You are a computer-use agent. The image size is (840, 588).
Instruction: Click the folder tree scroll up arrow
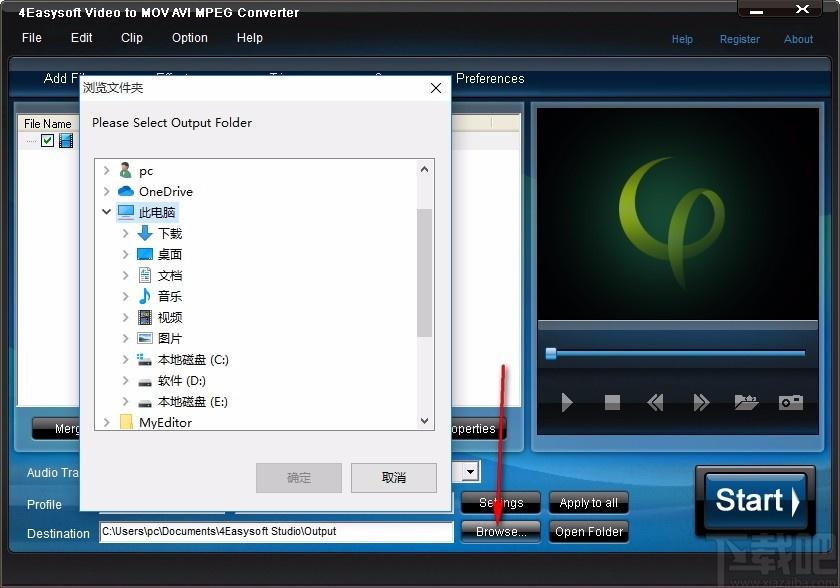[x=424, y=169]
